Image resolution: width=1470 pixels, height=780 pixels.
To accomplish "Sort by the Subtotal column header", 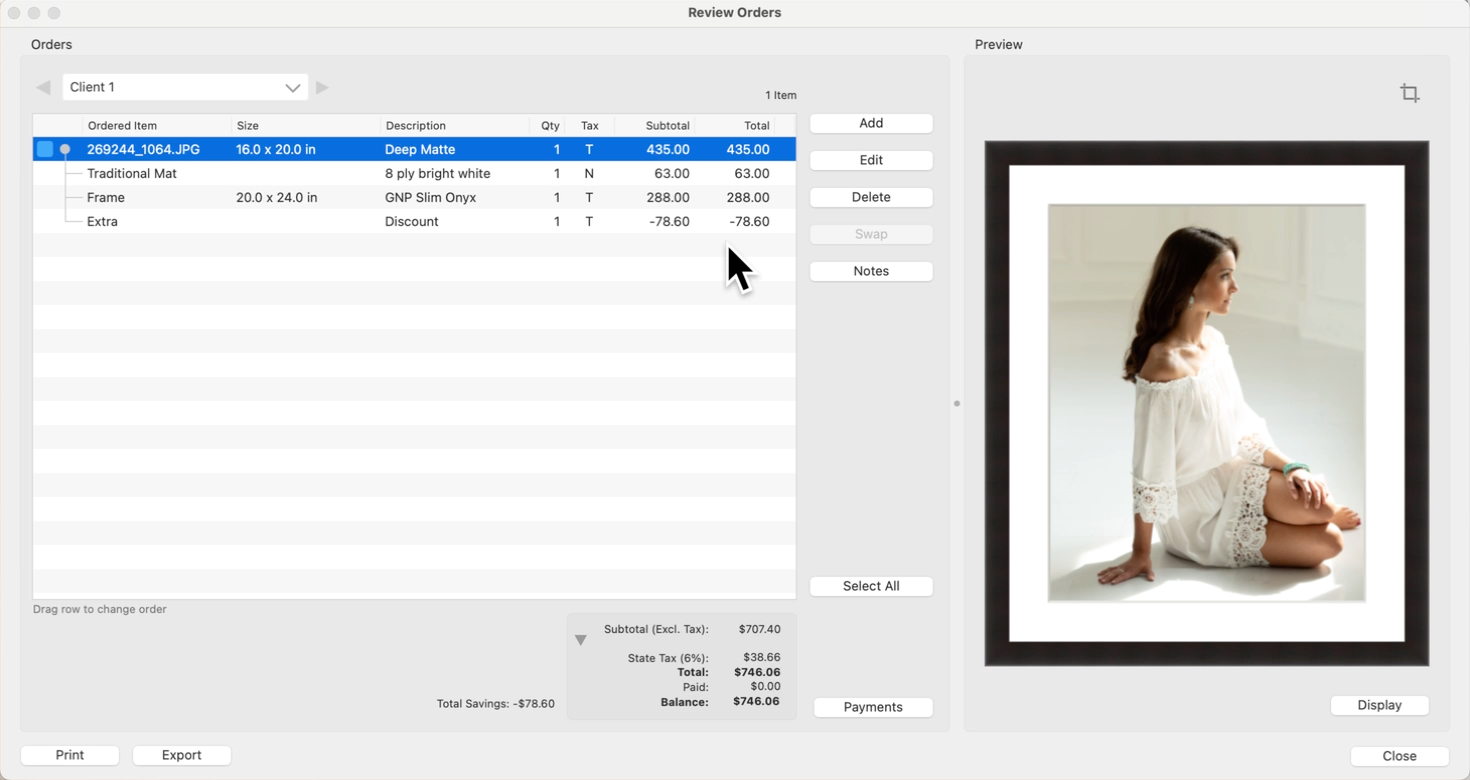I will (x=666, y=126).
